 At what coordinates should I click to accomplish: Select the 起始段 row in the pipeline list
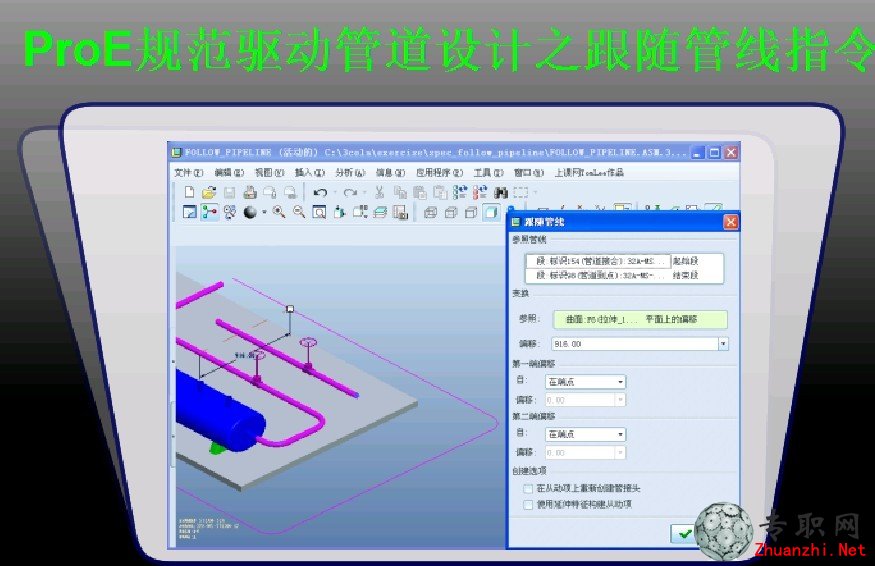pyautogui.click(x=624, y=261)
